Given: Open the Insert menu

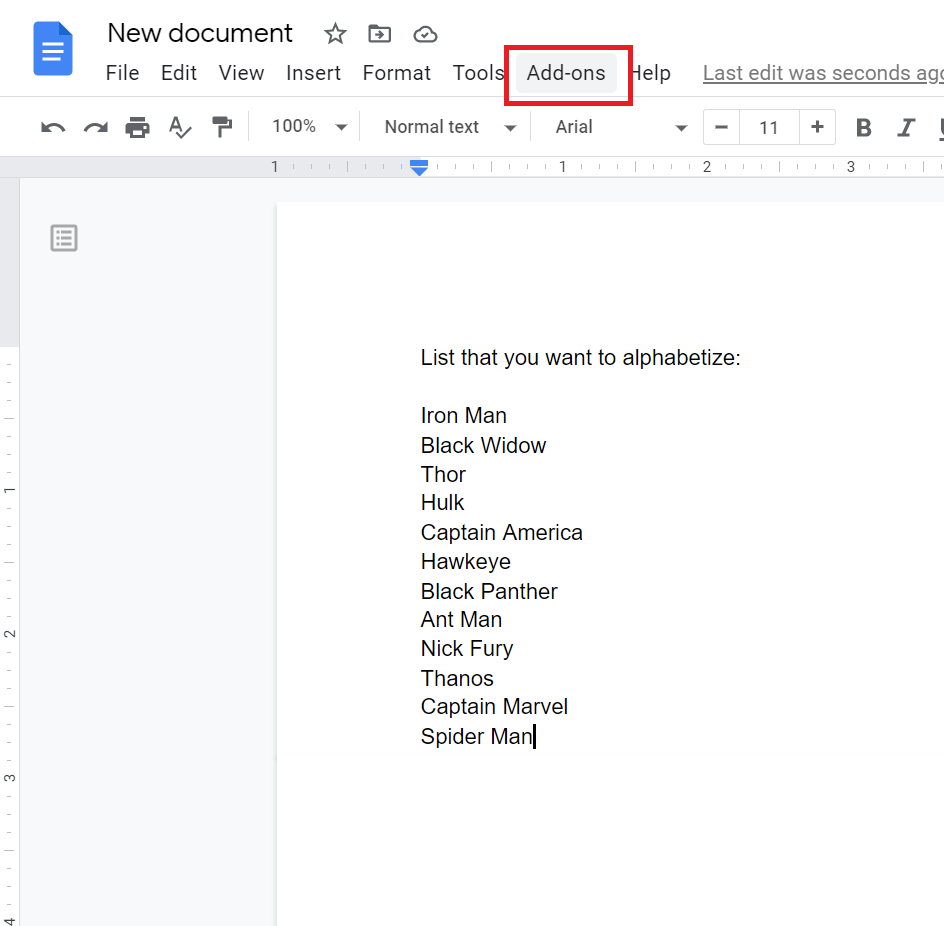Looking at the screenshot, I should click(x=313, y=73).
